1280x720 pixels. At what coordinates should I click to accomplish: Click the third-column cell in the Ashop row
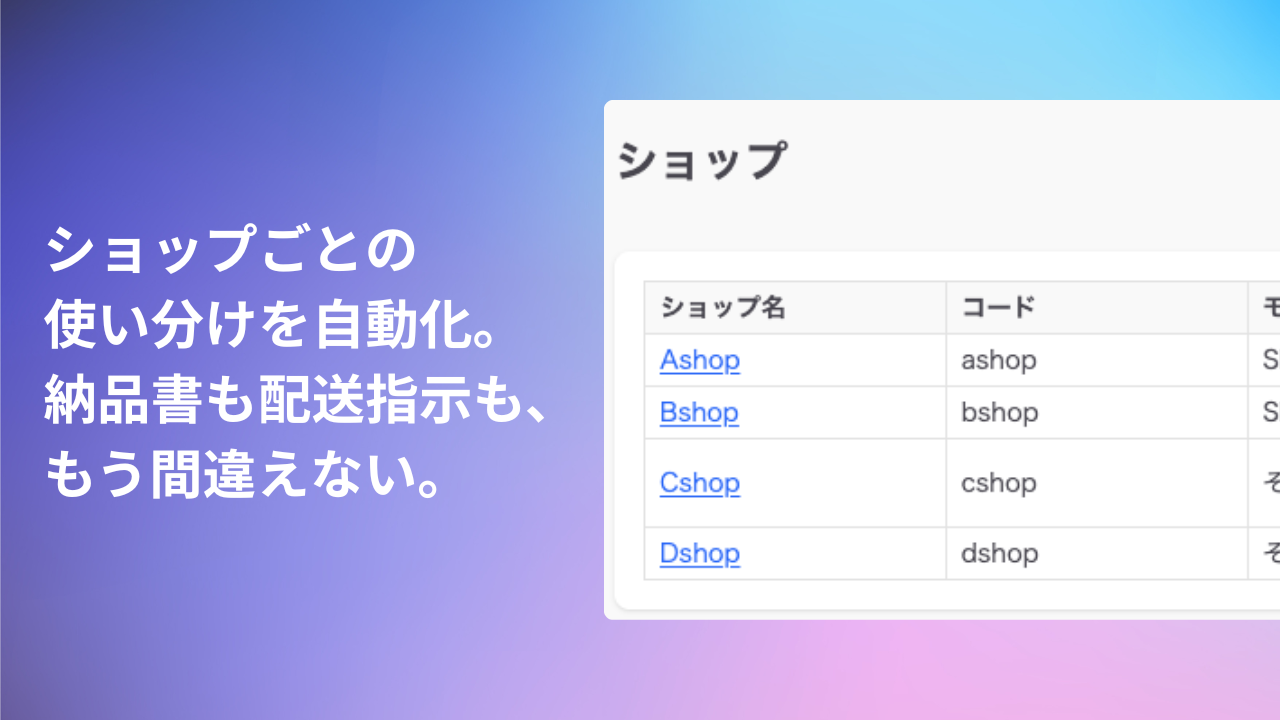coord(1266,360)
